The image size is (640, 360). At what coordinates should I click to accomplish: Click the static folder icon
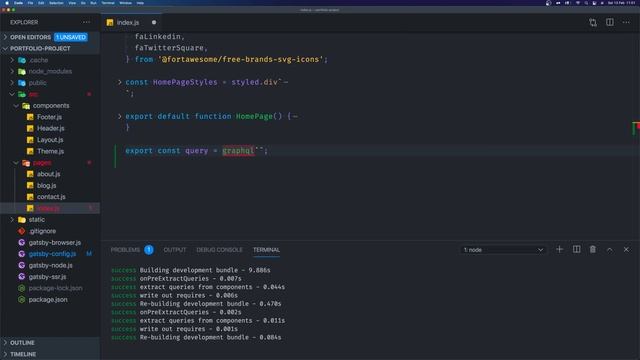pyautogui.click(x=22, y=220)
